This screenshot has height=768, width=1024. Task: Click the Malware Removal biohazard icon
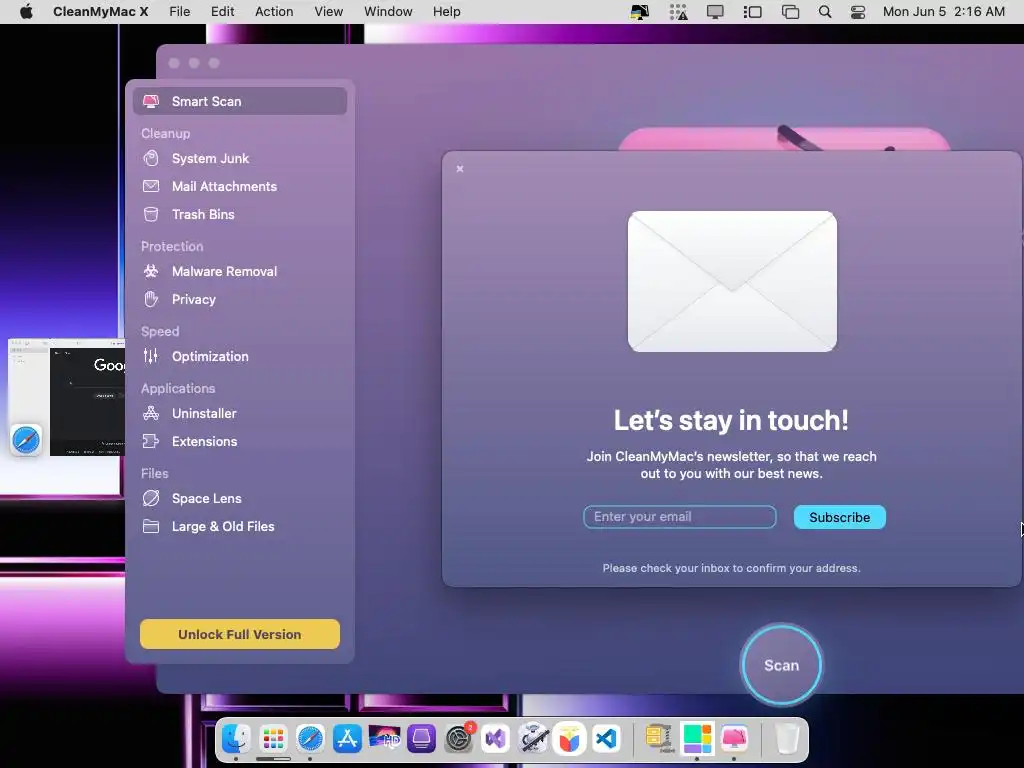(x=151, y=271)
